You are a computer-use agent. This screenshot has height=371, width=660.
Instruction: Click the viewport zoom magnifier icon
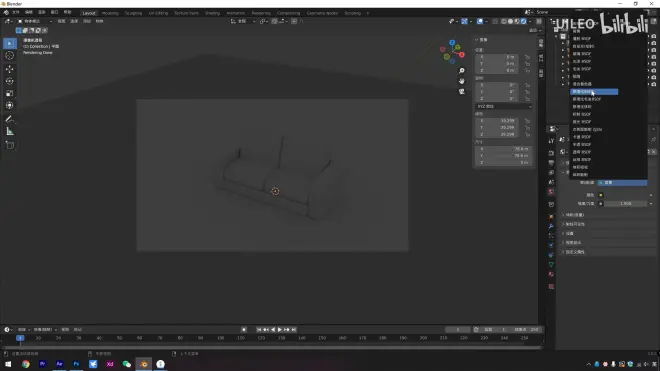462,71
